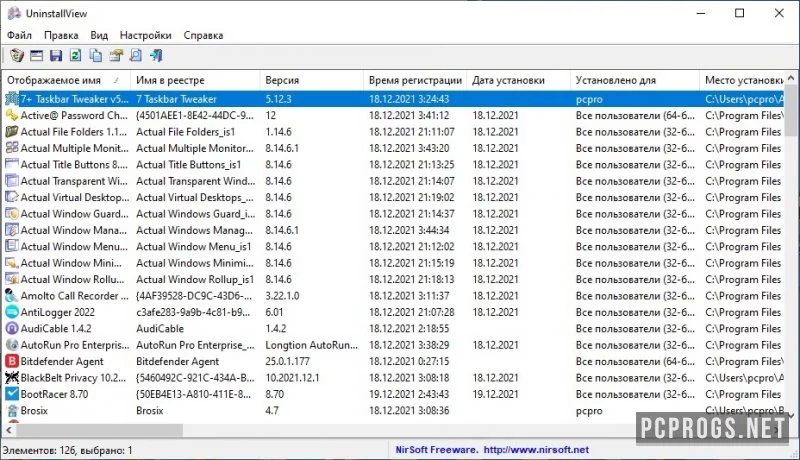This screenshot has height=460, width=800.
Task: Open the Правка menu
Action: coord(61,35)
